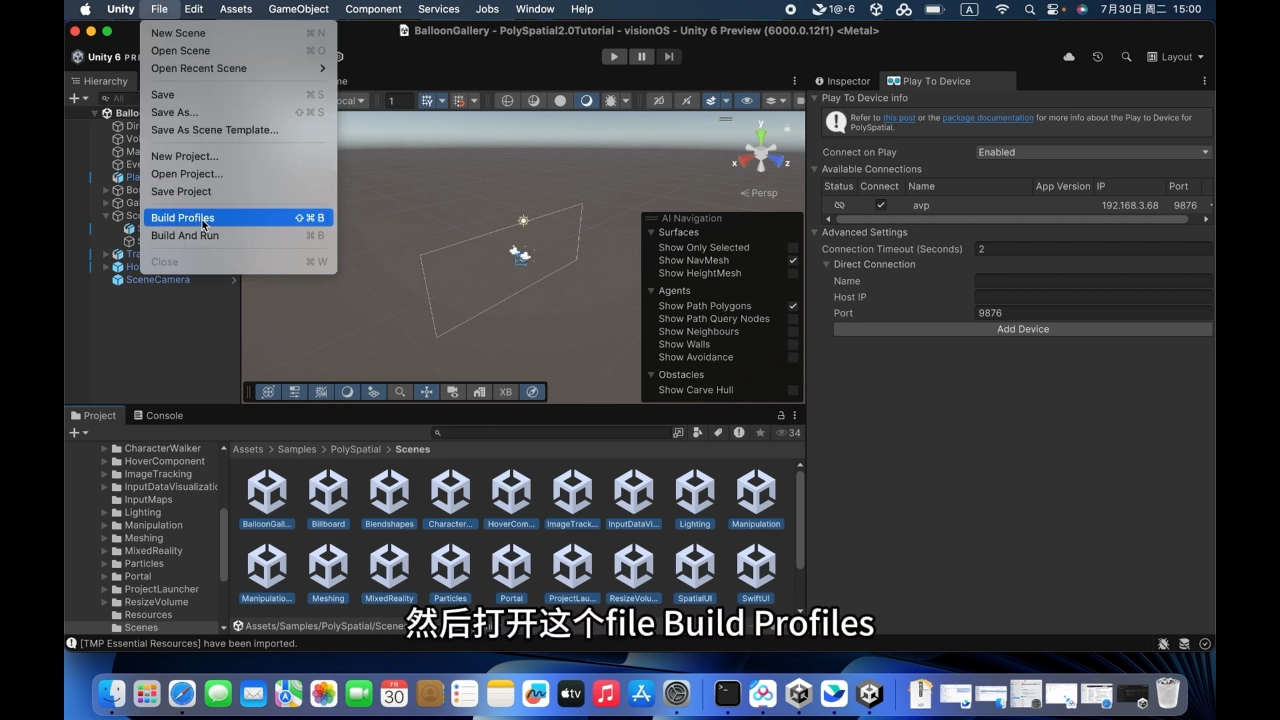
Task: Enable Show Only Selected checkbox
Action: [x=793, y=247]
